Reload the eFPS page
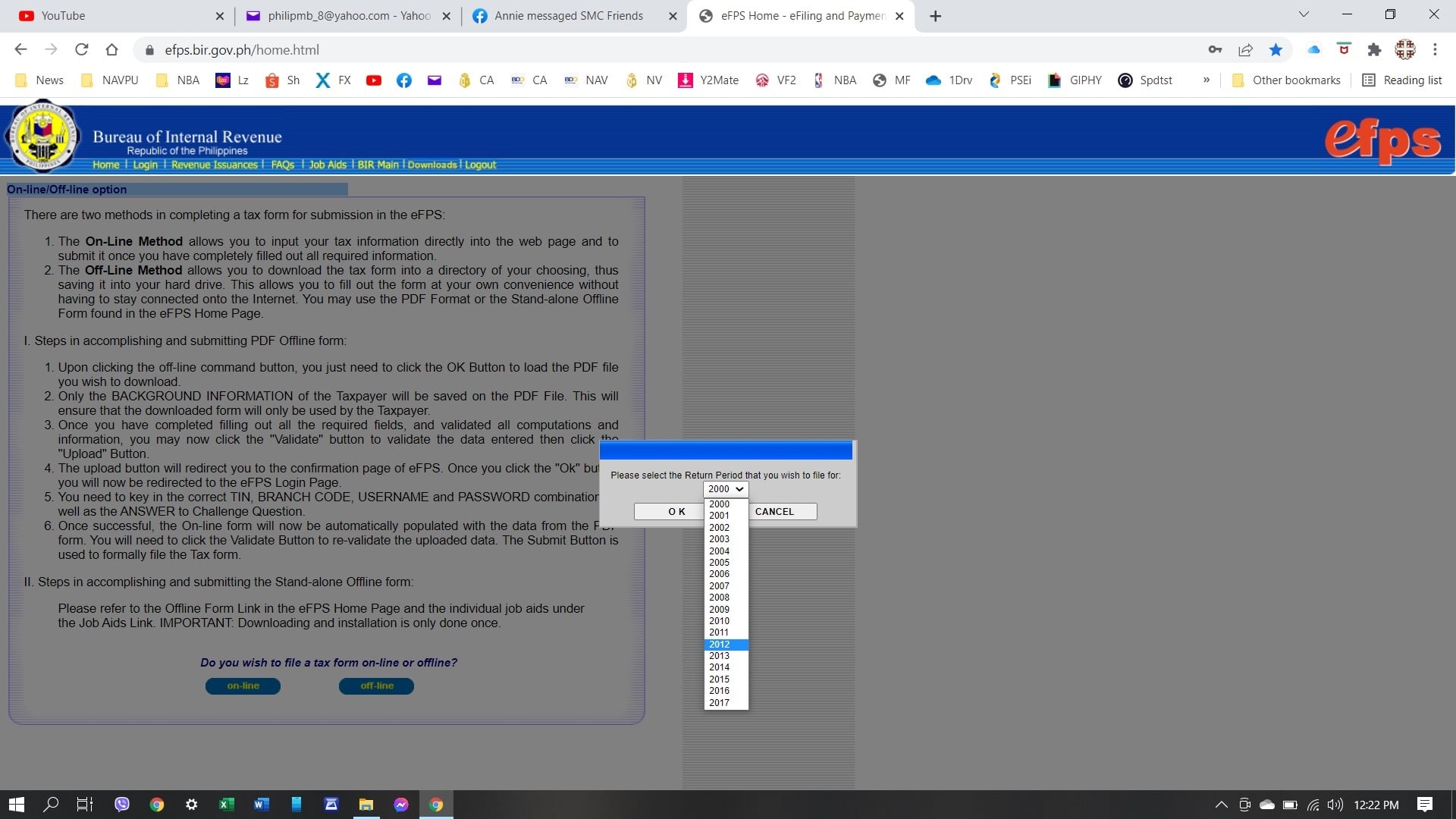1456x819 pixels. [x=81, y=50]
